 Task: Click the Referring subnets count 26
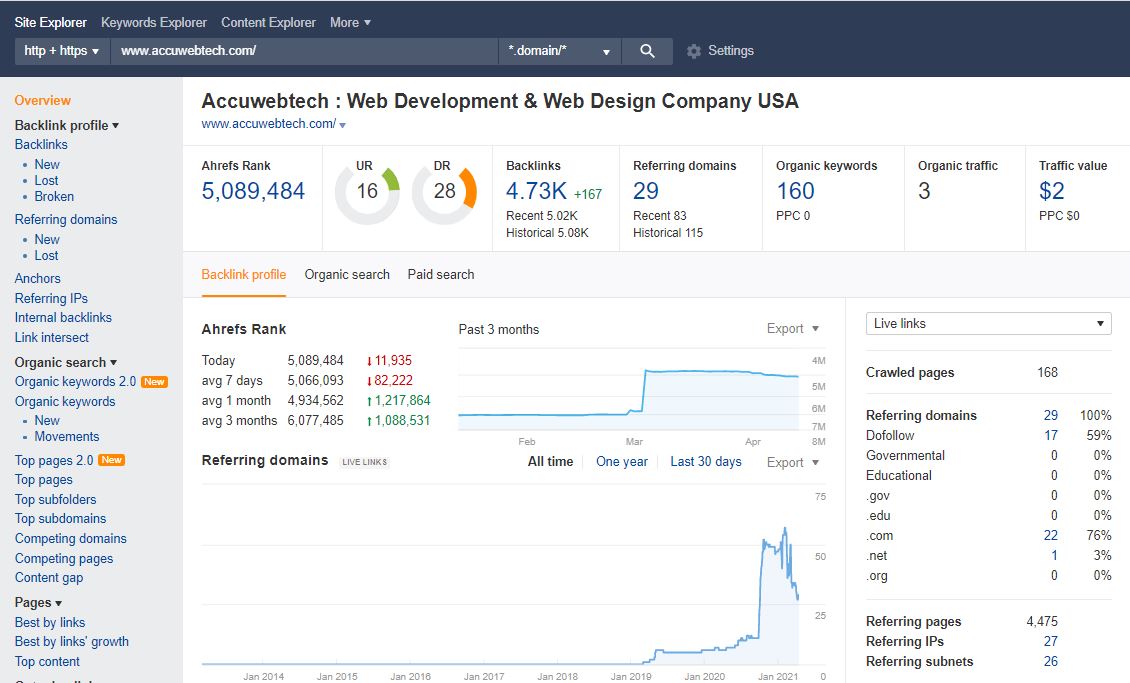click(x=1051, y=661)
